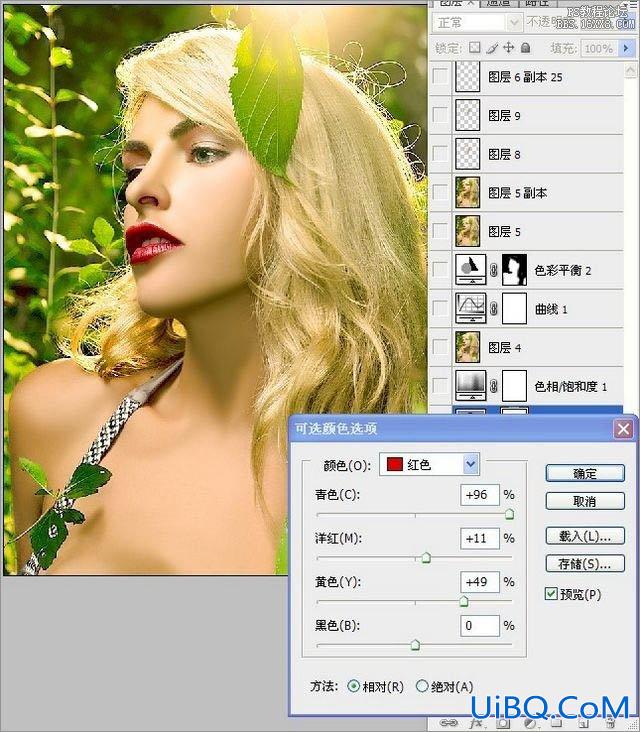Toggle visibility of 图层 8
The height and width of the screenshot is (732, 640).
point(440,154)
